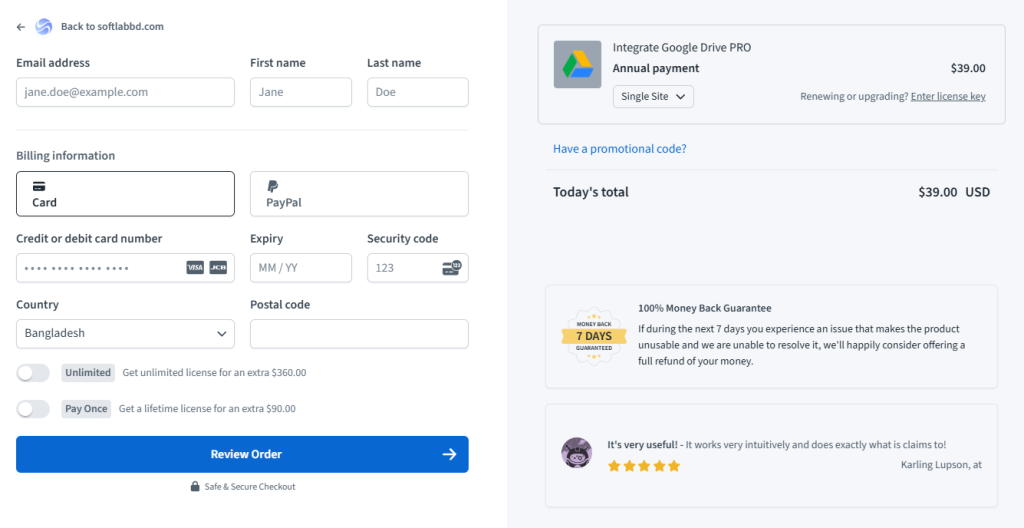This screenshot has width=1024, height=528.
Task: Click the security code CVV hint icon
Action: [x=451, y=267]
